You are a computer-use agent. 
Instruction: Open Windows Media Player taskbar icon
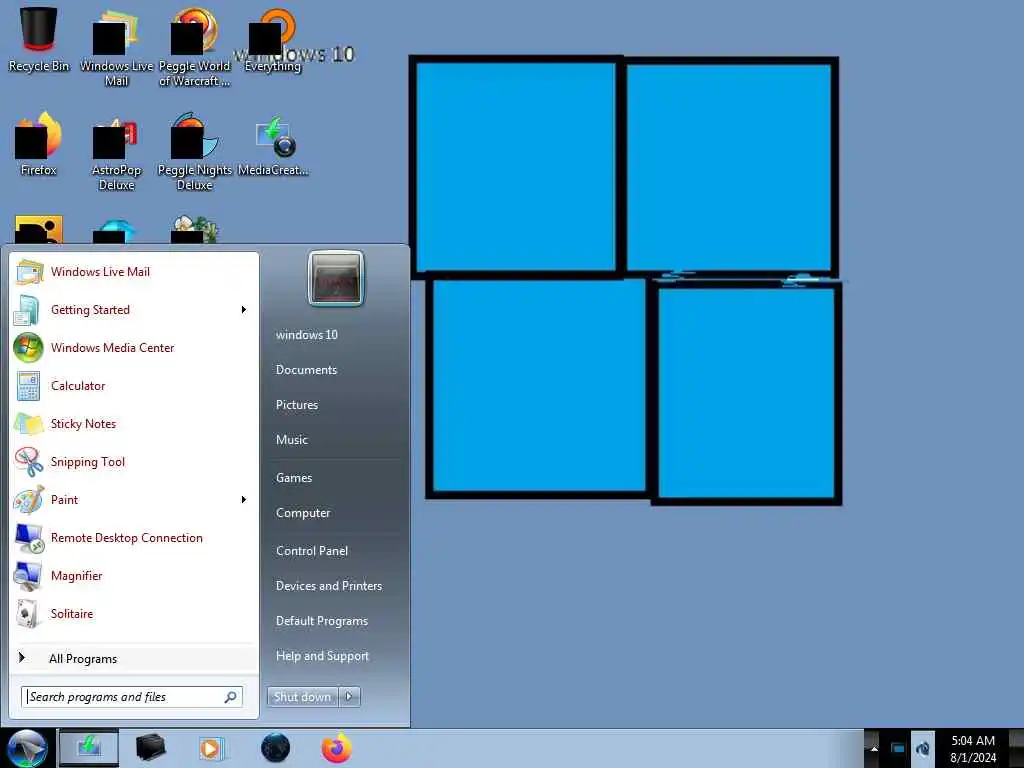coord(211,748)
